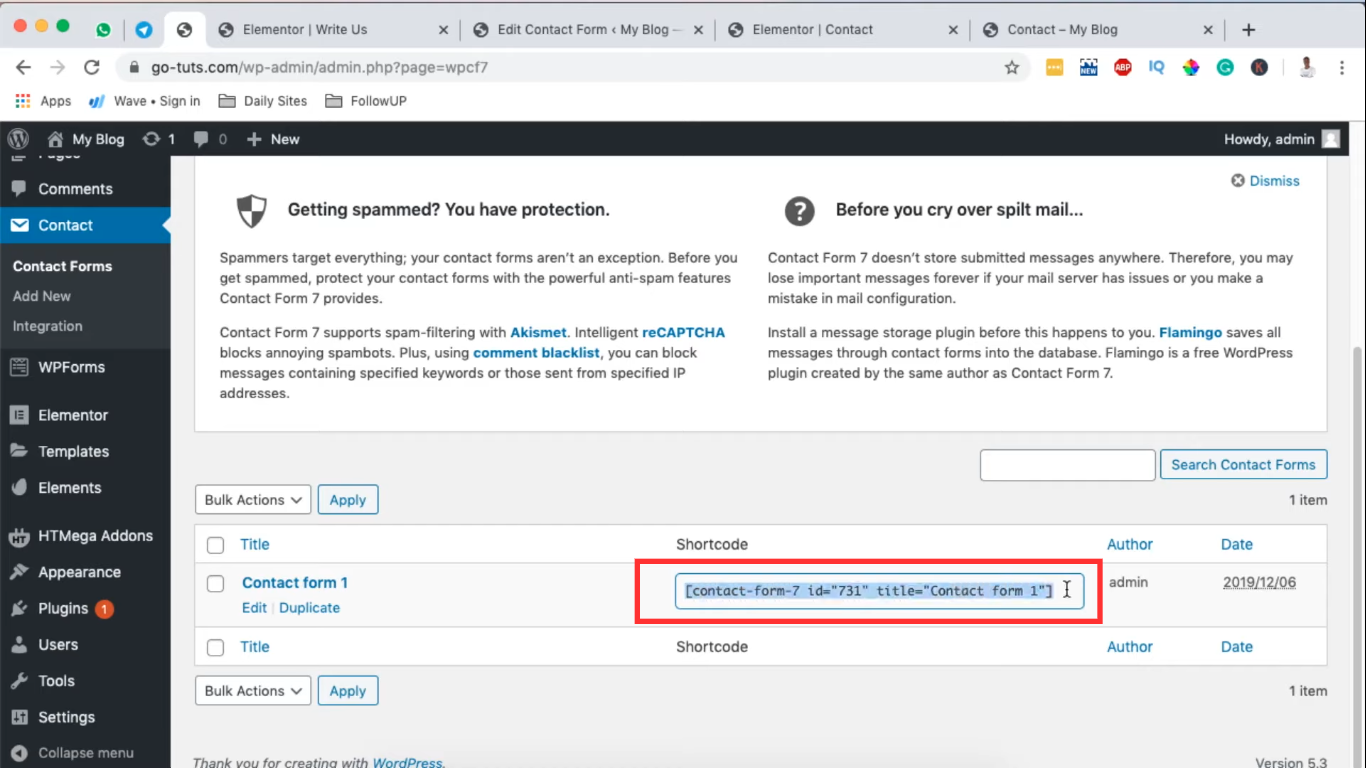The height and width of the screenshot is (768, 1366).
Task: Go back in browser history
Action: pos(24,67)
